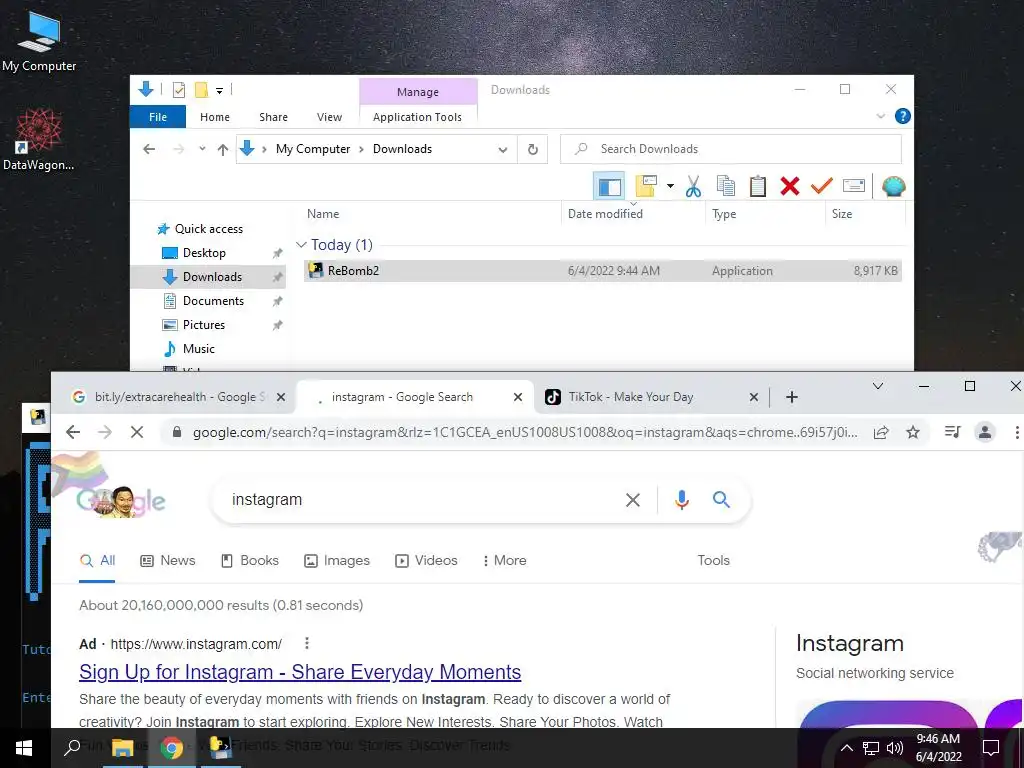1024x768 pixels.
Task: Select Pictures in the navigation pane
Action: coord(203,325)
